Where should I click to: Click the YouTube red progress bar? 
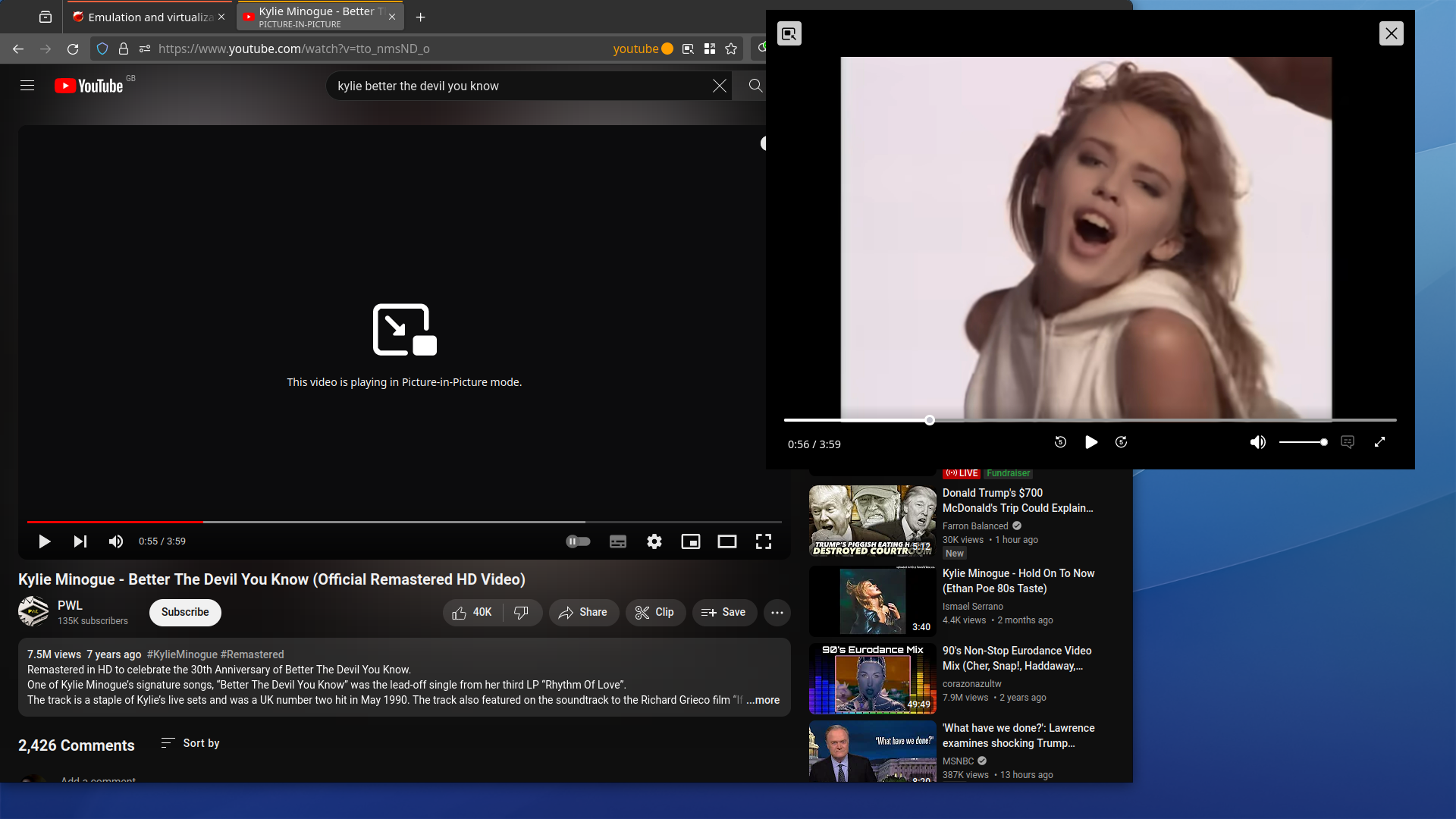pyautogui.click(x=404, y=522)
